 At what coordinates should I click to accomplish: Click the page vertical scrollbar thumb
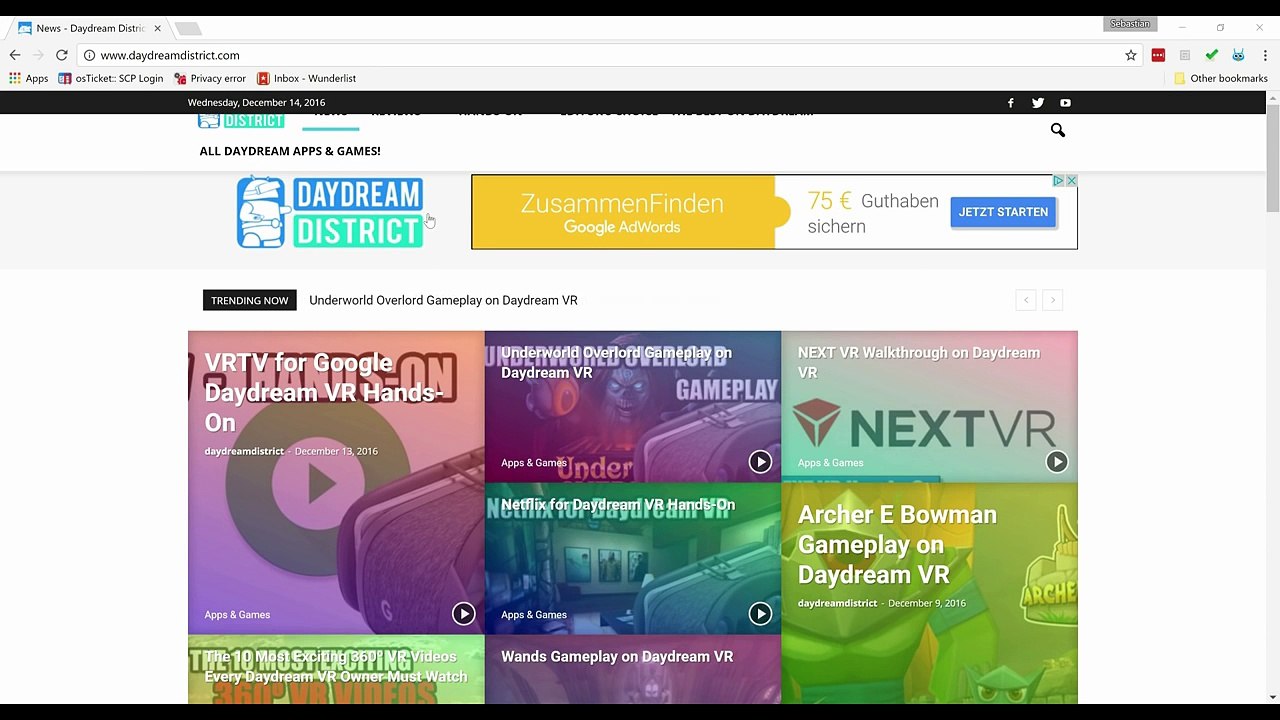1272,157
